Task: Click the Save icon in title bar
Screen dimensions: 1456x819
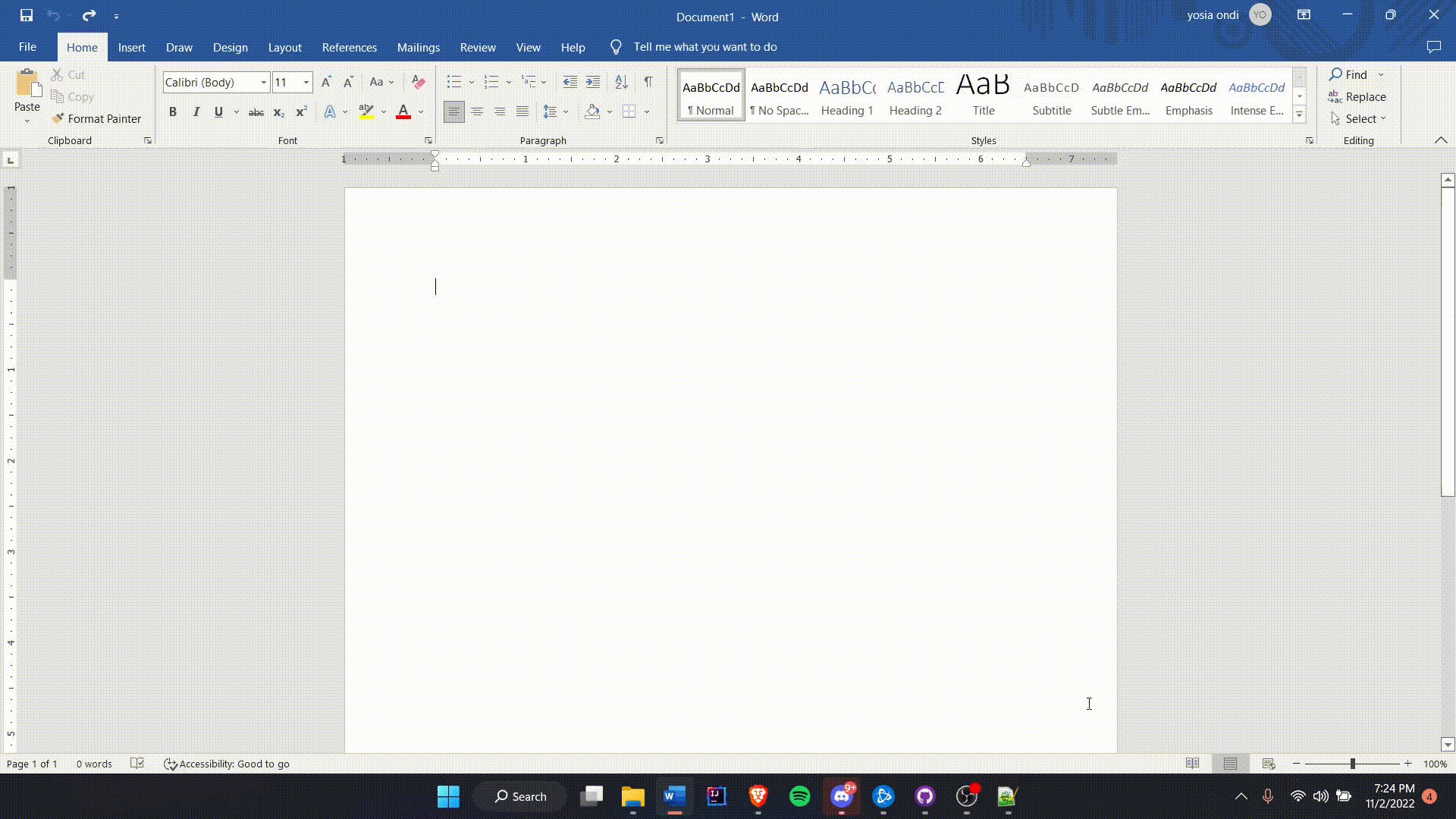Action: coord(27,15)
